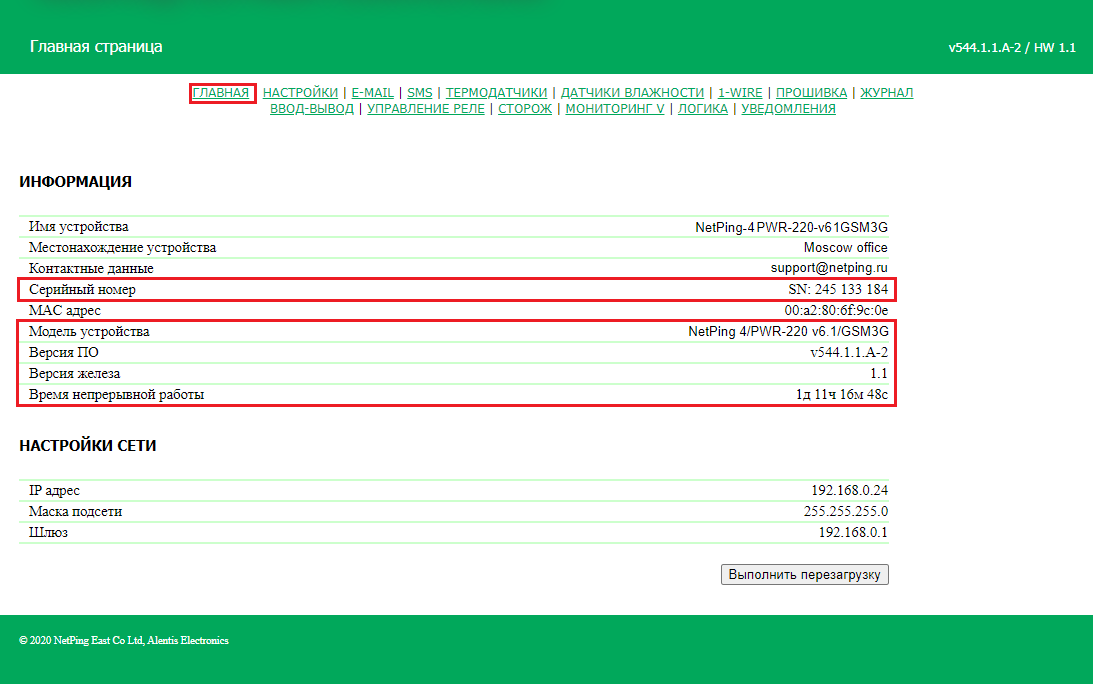Screen dimensions: 1093x684
Task: Select model value NetPing 4/PWR-220 v6.1/GSM3G
Action: 788,331
